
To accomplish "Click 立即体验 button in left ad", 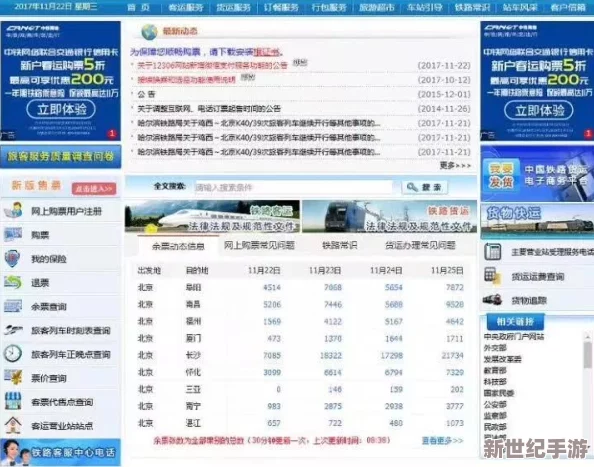I will click(x=61, y=109).
